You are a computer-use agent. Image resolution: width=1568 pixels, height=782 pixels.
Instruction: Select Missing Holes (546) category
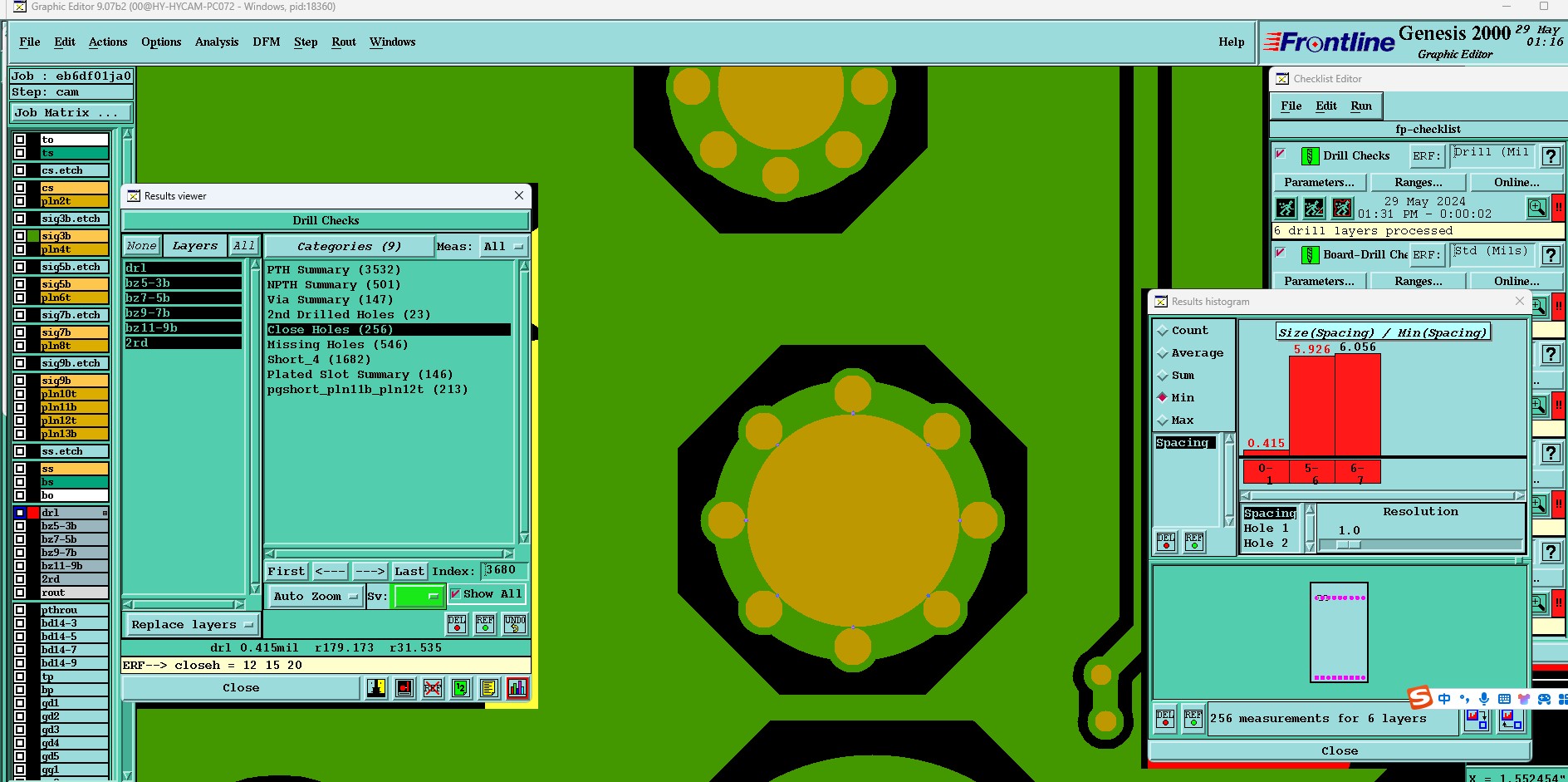[337, 345]
